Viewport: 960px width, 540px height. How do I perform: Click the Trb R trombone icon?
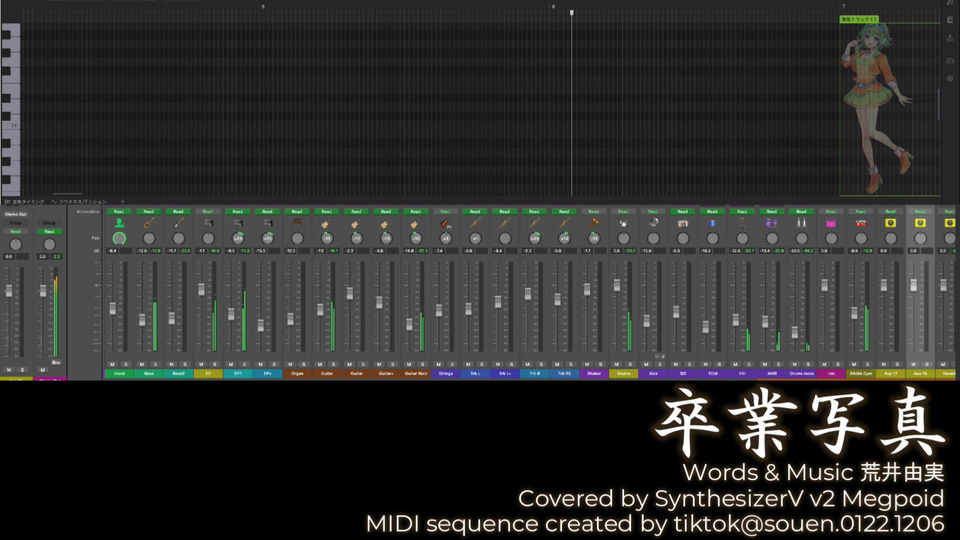(534, 223)
